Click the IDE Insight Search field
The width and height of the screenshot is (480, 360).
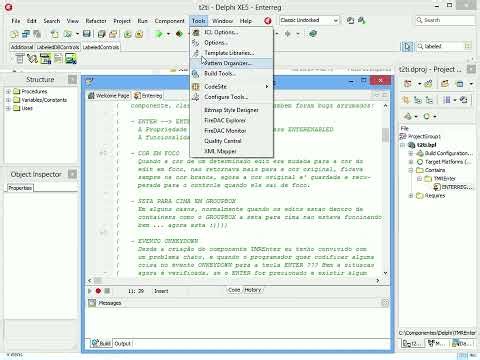445,20
